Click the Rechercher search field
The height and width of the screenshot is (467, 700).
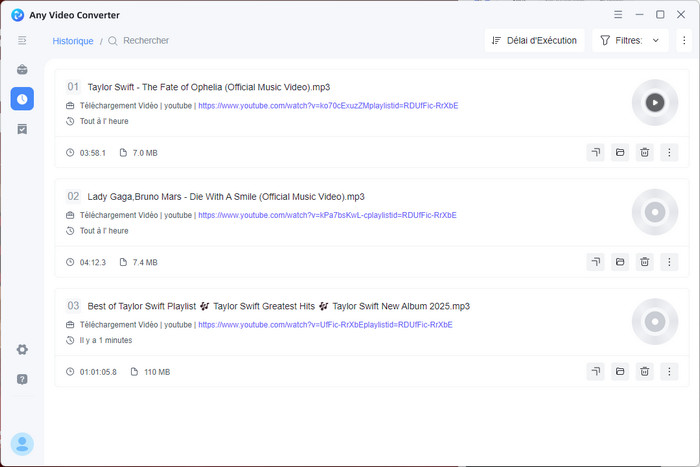click(x=146, y=41)
